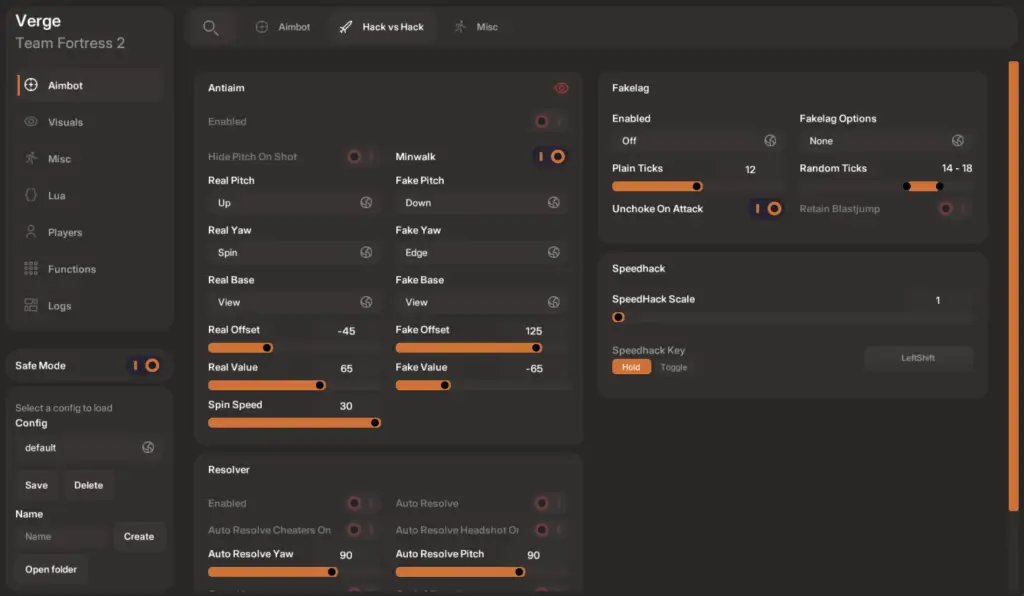
Task: Click the Open folder button
Action: (x=51, y=569)
